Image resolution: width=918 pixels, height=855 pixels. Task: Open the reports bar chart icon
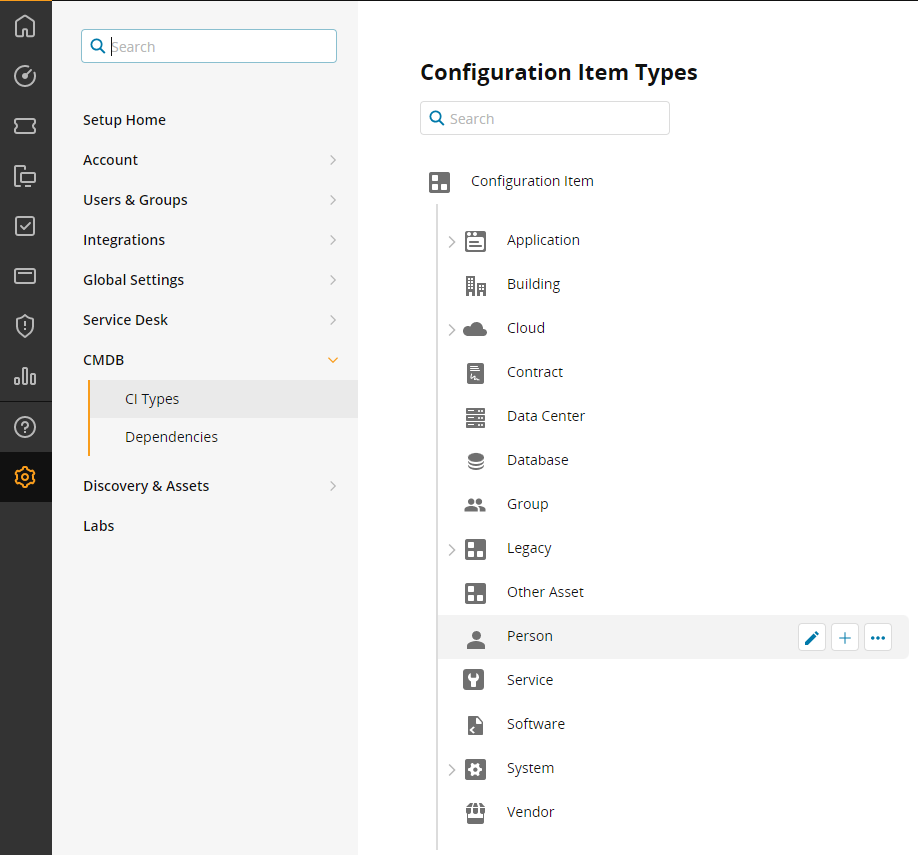tap(25, 376)
